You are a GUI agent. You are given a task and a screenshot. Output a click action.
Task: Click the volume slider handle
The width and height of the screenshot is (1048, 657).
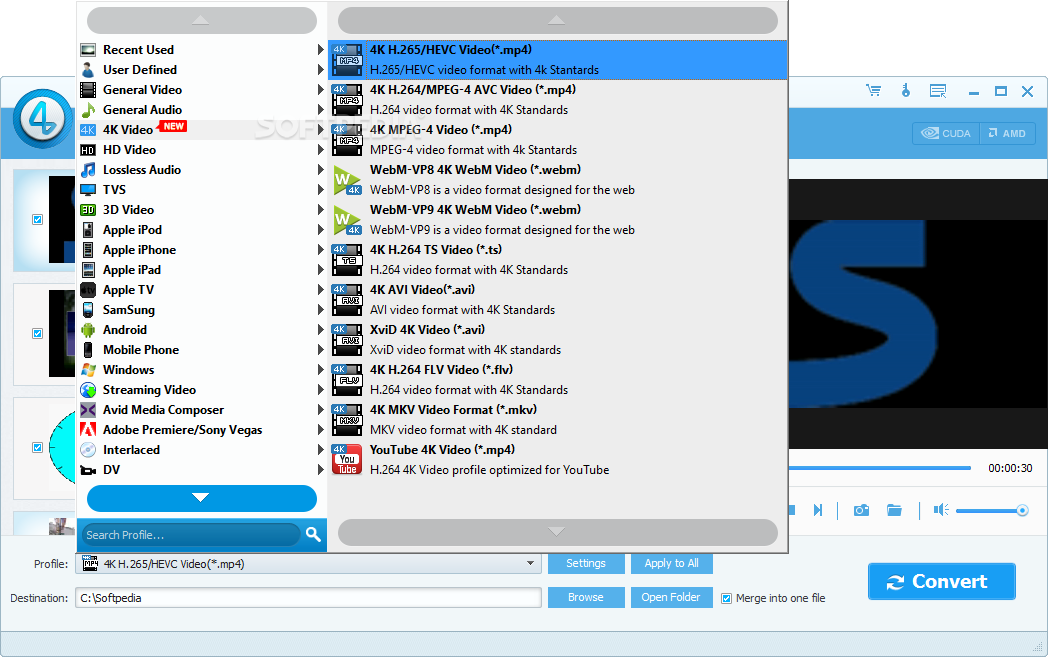1022,511
